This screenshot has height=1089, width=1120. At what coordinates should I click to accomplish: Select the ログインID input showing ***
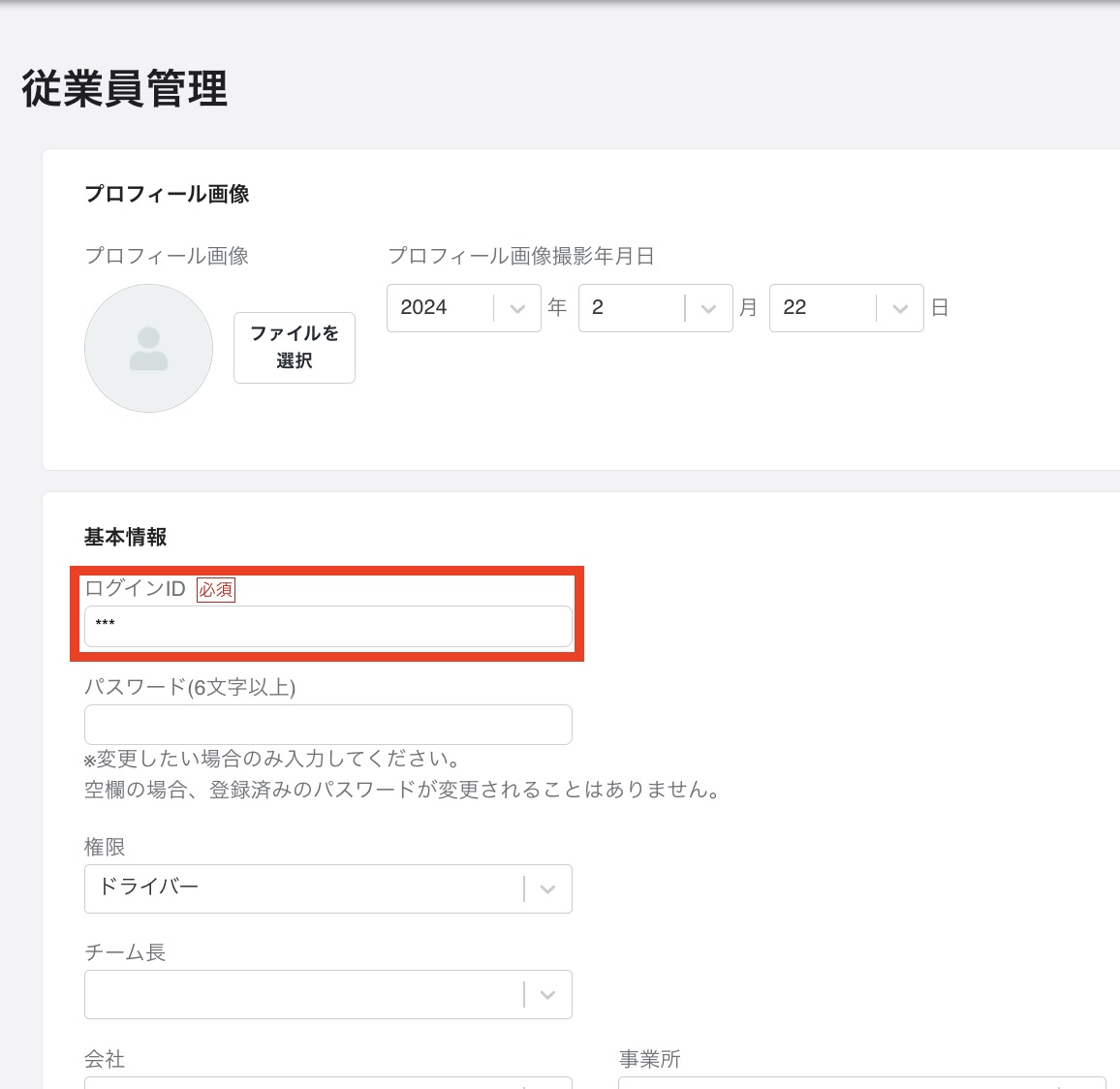[327, 626]
